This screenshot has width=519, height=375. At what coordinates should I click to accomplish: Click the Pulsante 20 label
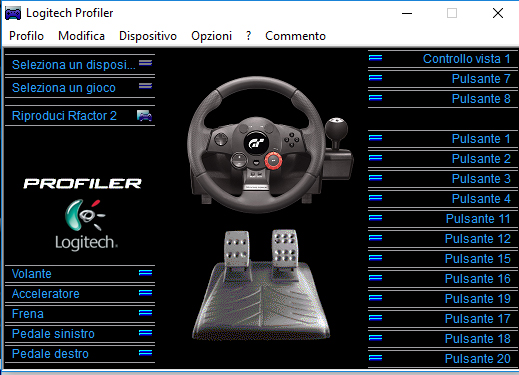coord(478,359)
